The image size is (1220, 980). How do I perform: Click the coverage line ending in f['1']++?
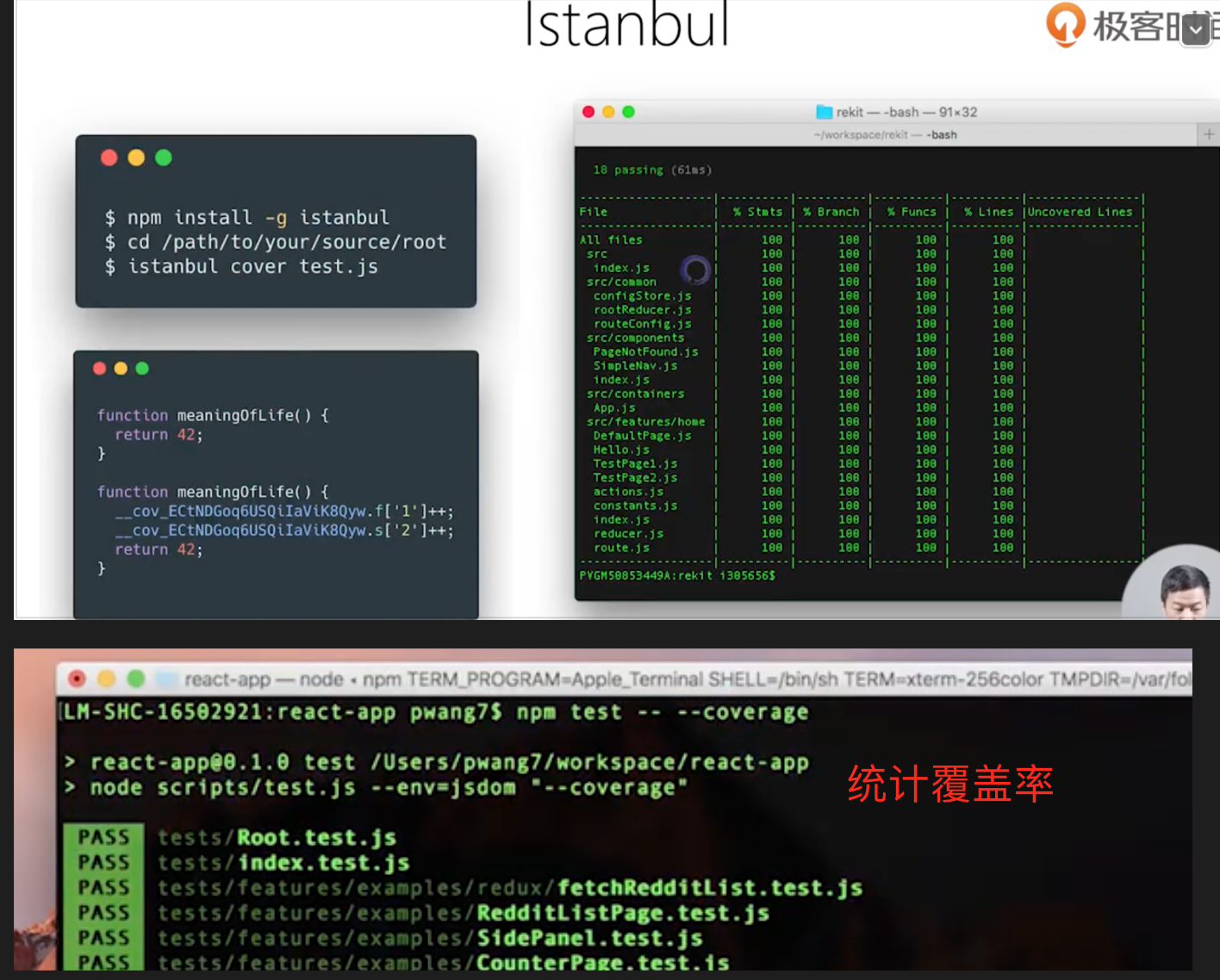[284, 512]
